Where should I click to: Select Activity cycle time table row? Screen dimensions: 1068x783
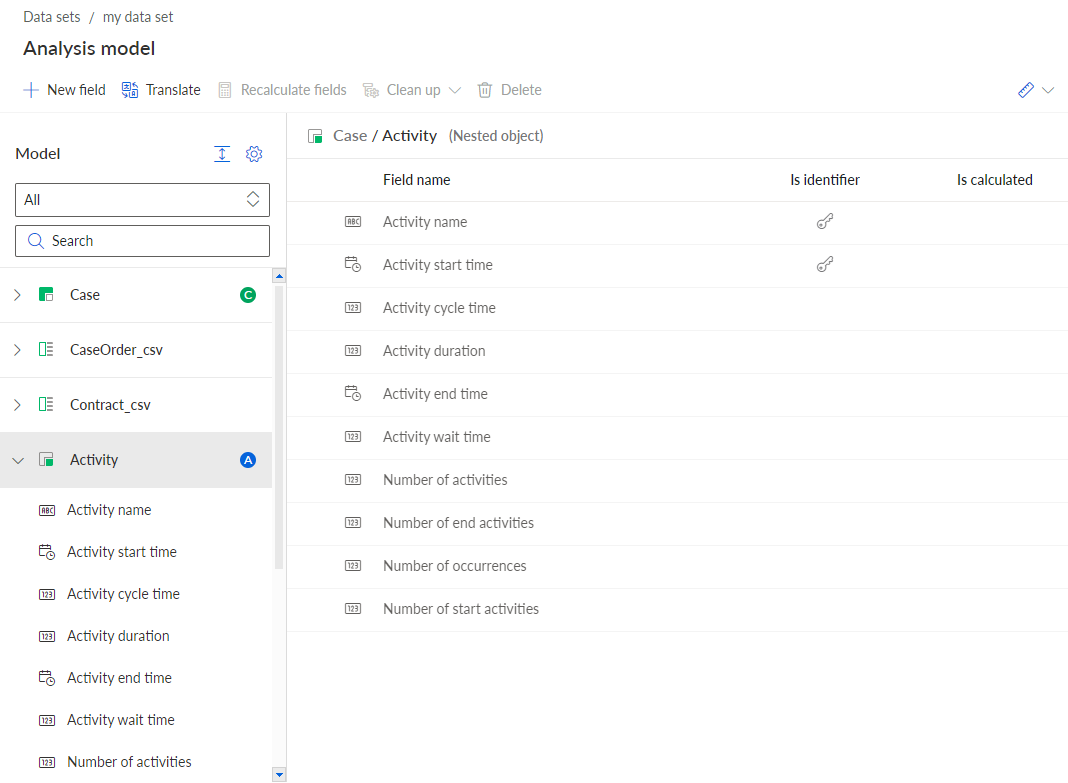[x=677, y=308]
